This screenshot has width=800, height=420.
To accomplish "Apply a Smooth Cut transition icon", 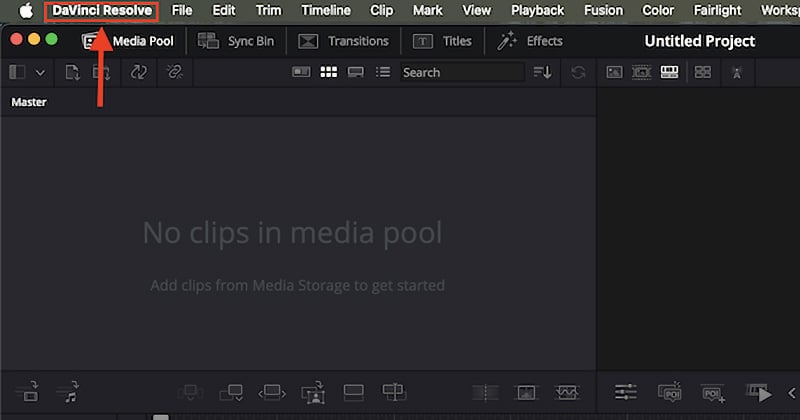I will pos(566,392).
